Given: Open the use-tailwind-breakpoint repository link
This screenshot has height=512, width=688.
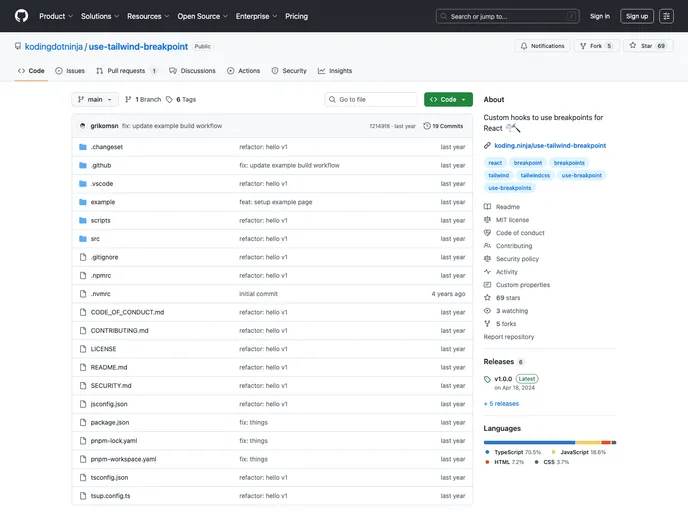Looking at the screenshot, I should click(x=138, y=47).
